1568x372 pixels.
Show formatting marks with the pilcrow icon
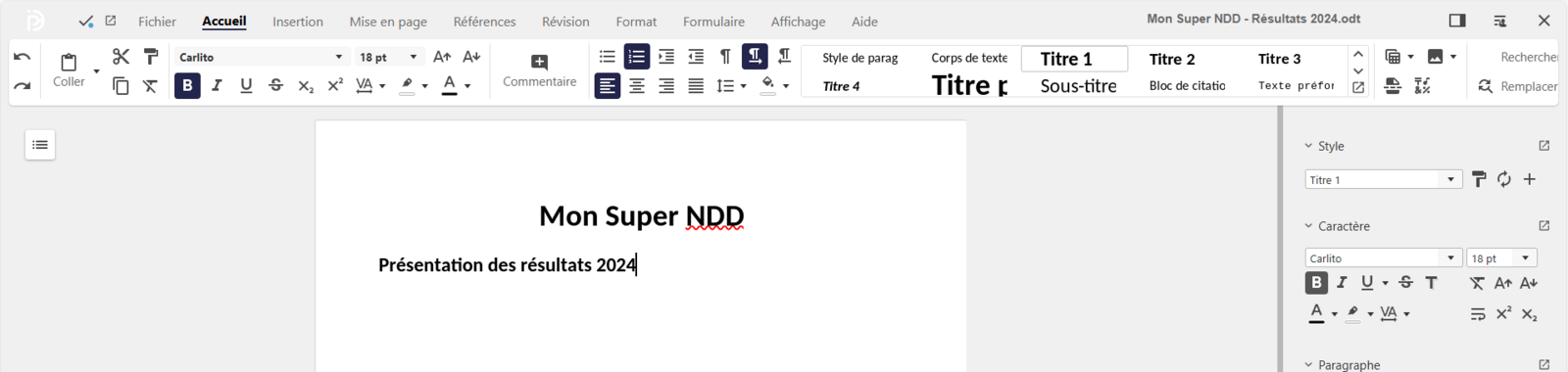coord(725,57)
